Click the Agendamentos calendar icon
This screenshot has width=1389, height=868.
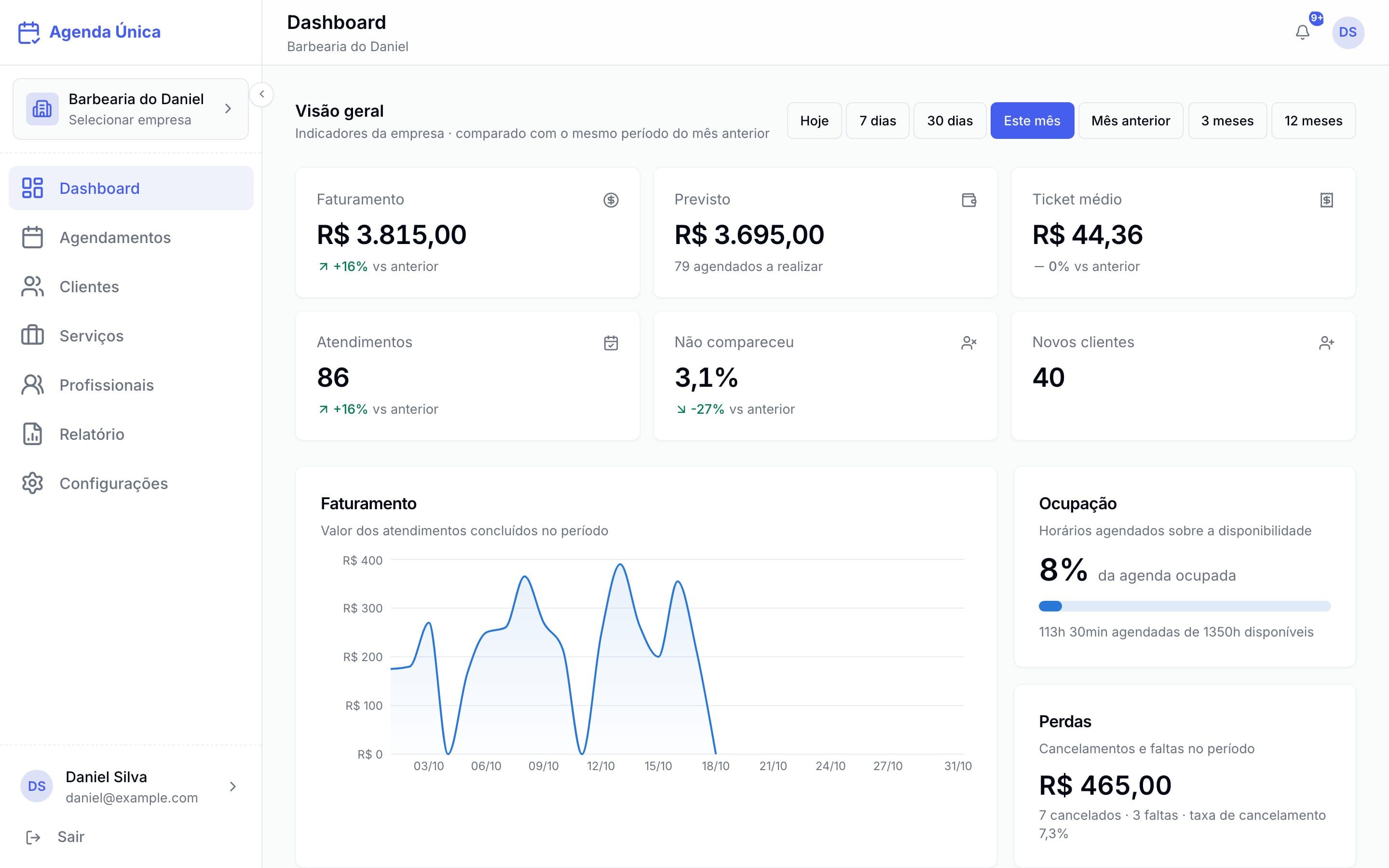[32, 237]
